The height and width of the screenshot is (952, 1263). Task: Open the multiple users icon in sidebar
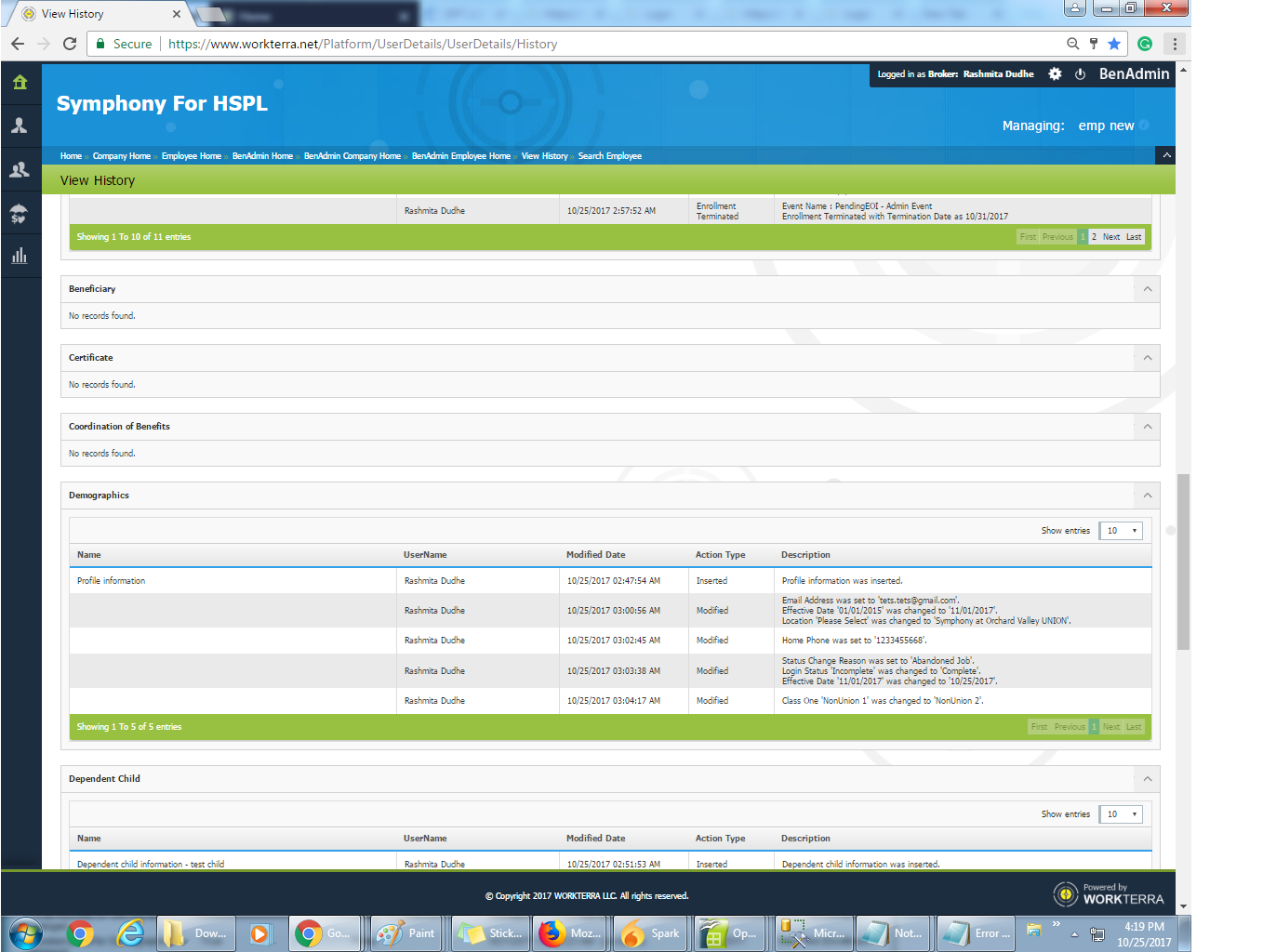tap(20, 169)
